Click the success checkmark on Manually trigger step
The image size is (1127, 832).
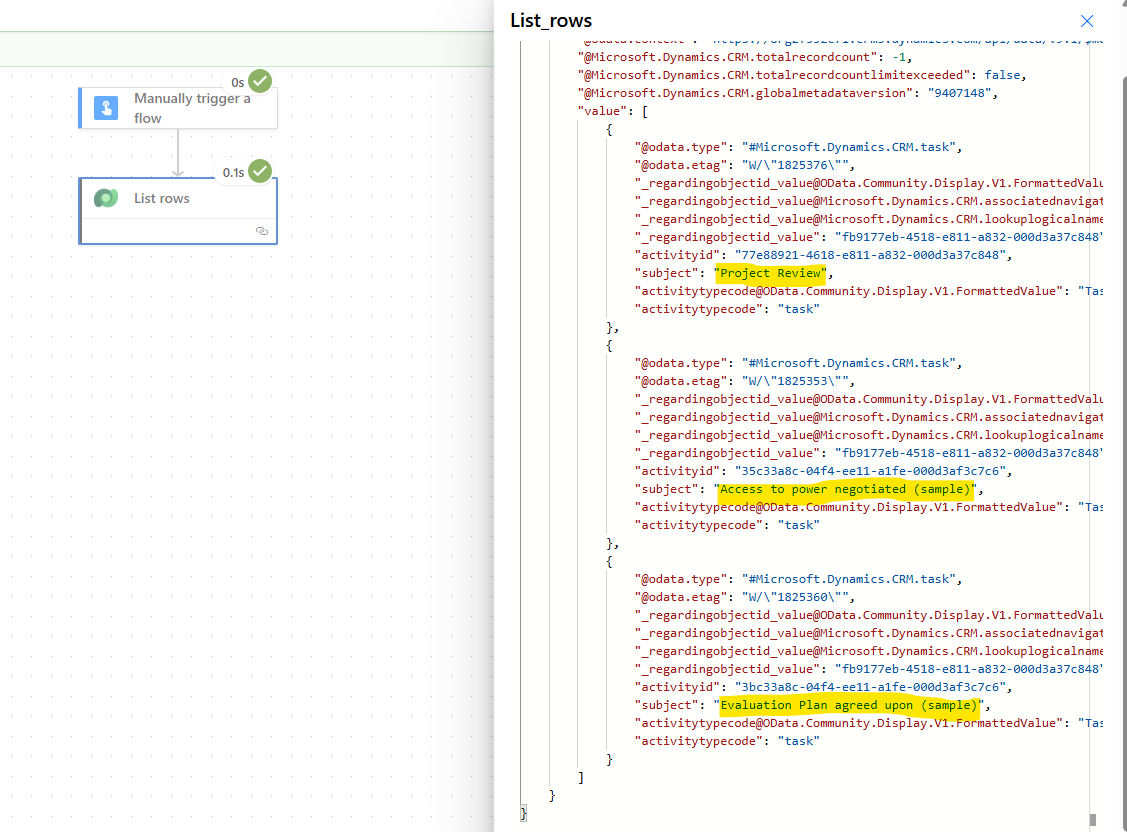click(x=259, y=81)
